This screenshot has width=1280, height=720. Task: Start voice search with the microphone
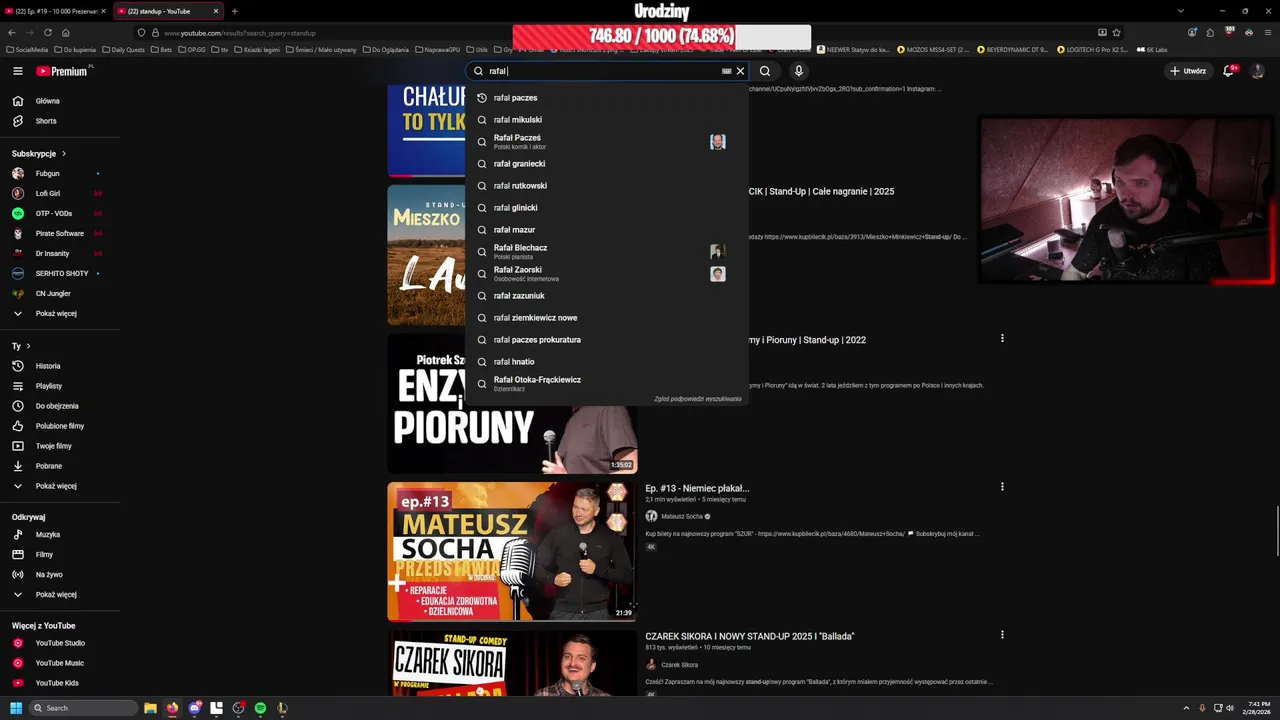point(798,71)
